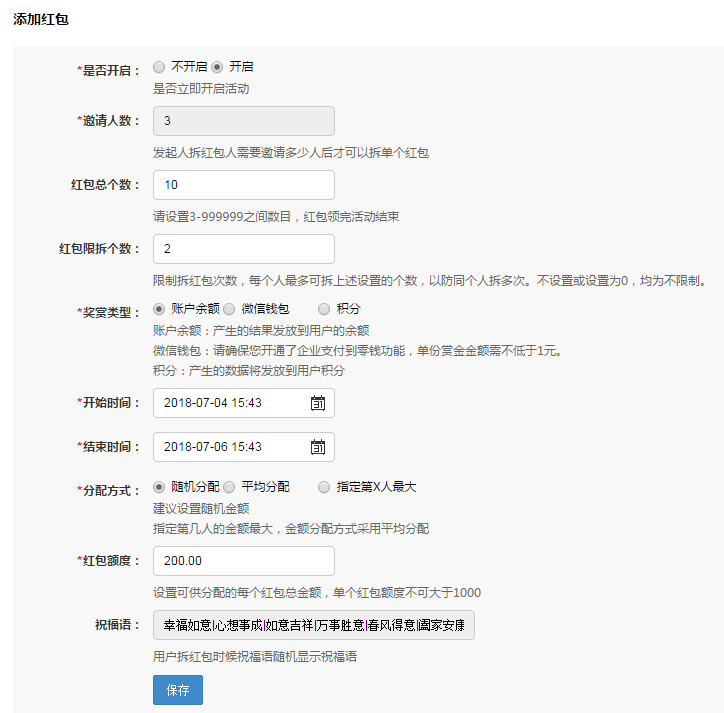Click the *分配方式 field label
The width and height of the screenshot is (724, 713).
click(108, 490)
